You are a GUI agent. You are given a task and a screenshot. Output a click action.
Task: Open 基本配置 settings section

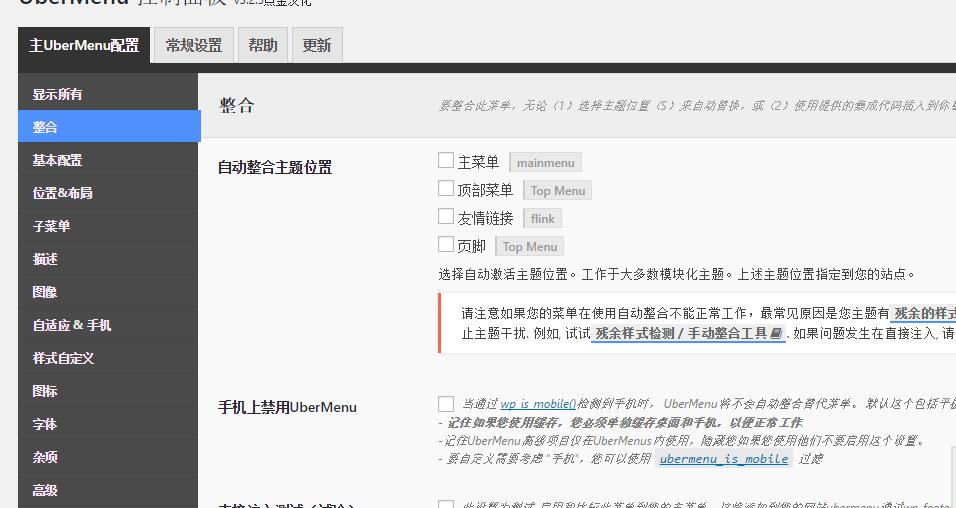pyautogui.click(x=109, y=160)
